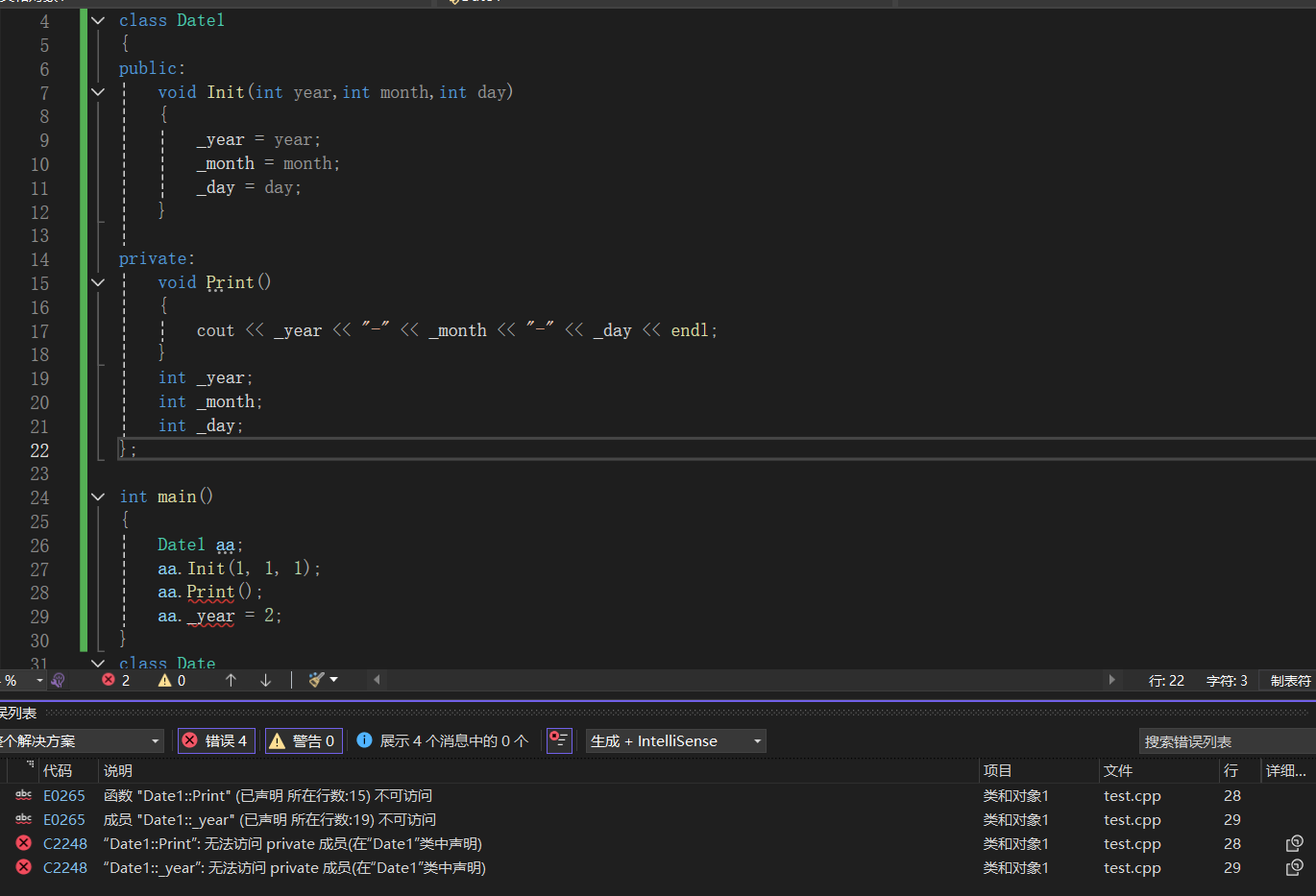The height and width of the screenshot is (896, 1316).
Task: Click the error list column filter icon
Action: (x=31, y=765)
